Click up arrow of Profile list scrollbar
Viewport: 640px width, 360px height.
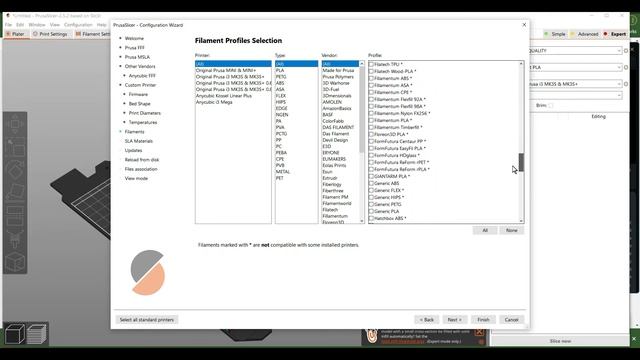(x=521, y=64)
